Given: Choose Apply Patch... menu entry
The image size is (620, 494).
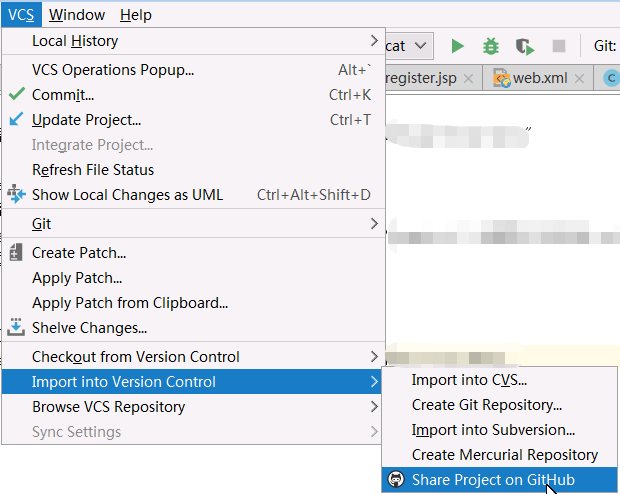Looking at the screenshot, I should pyautogui.click(x=193, y=277).
